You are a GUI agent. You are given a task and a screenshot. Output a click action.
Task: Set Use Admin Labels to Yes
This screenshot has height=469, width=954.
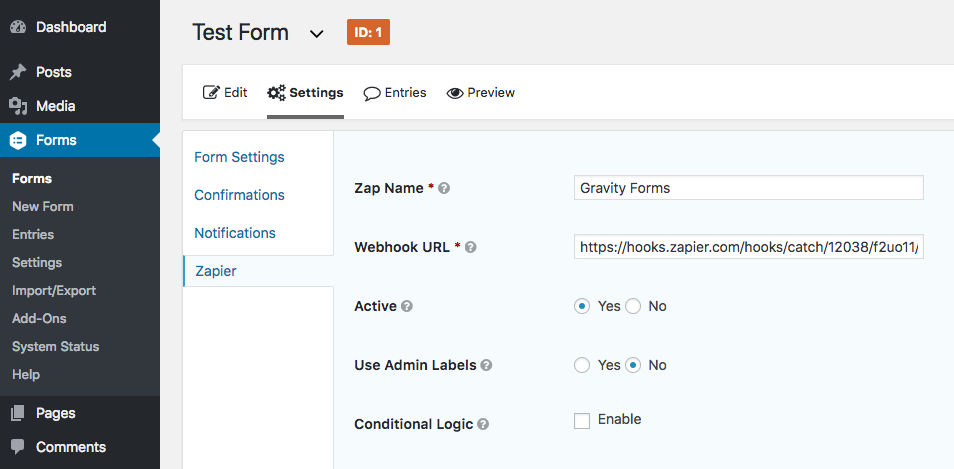coord(582,365)
